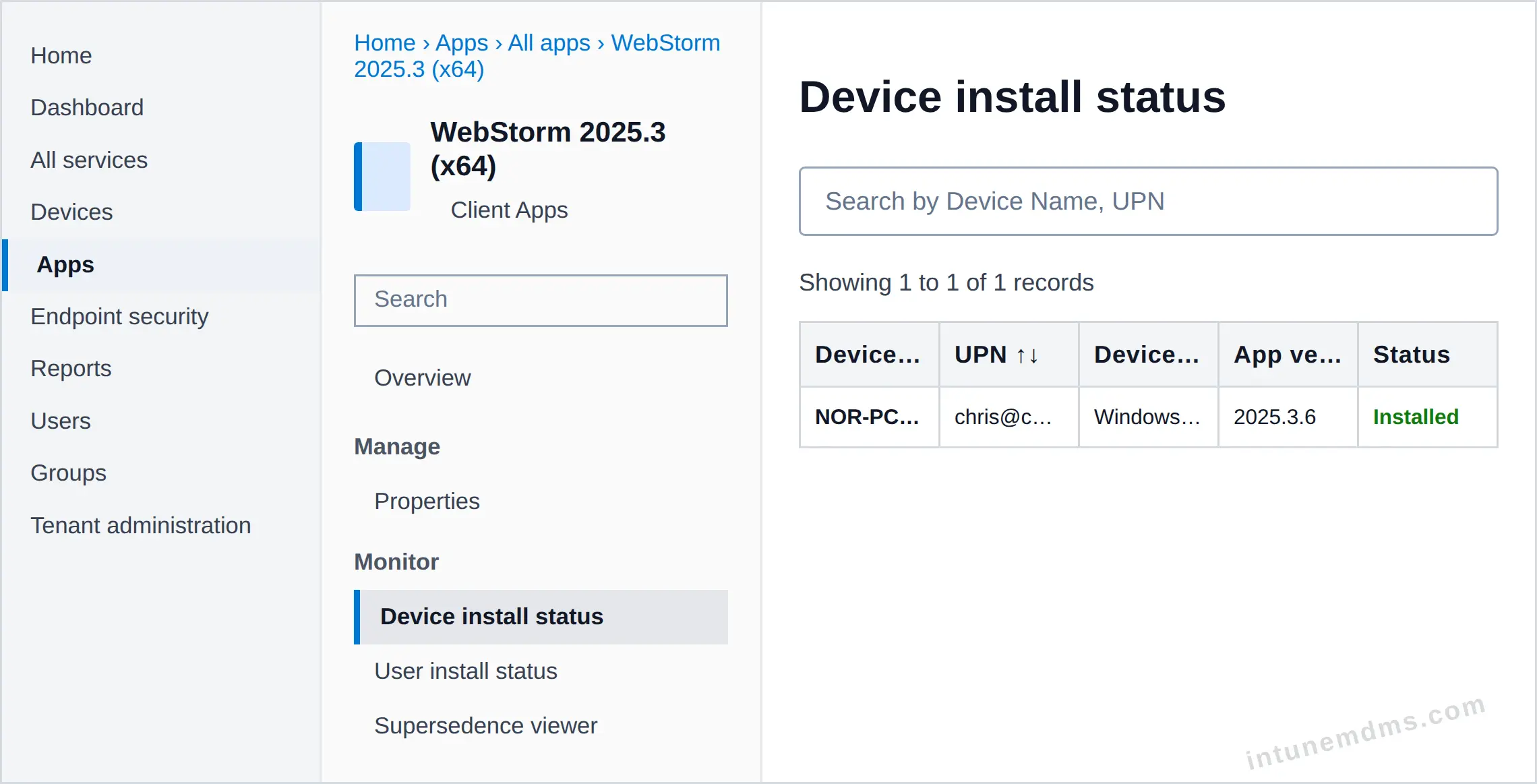
Task: Click the Home breadcrumb link
Action: (385, 42)
